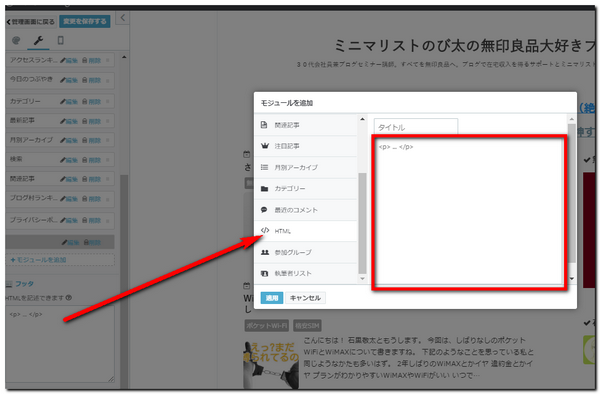600x394 pixels.
Task: Edit the 検索 module
Action: (69, 160)
